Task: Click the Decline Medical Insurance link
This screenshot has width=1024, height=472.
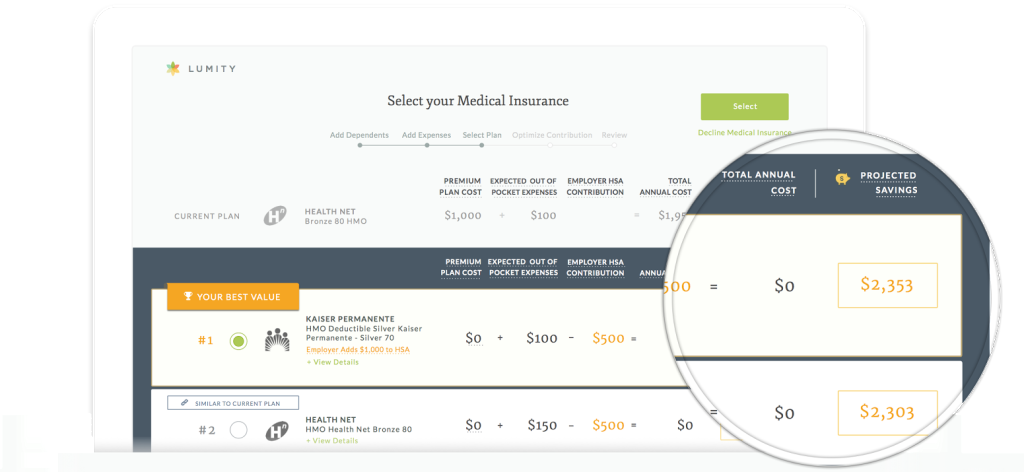Action: pos(744,132)
